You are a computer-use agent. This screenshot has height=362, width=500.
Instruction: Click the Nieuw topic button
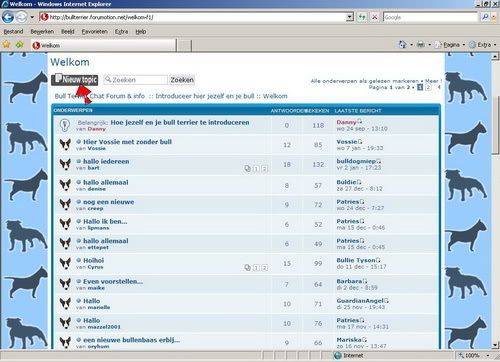74,79
